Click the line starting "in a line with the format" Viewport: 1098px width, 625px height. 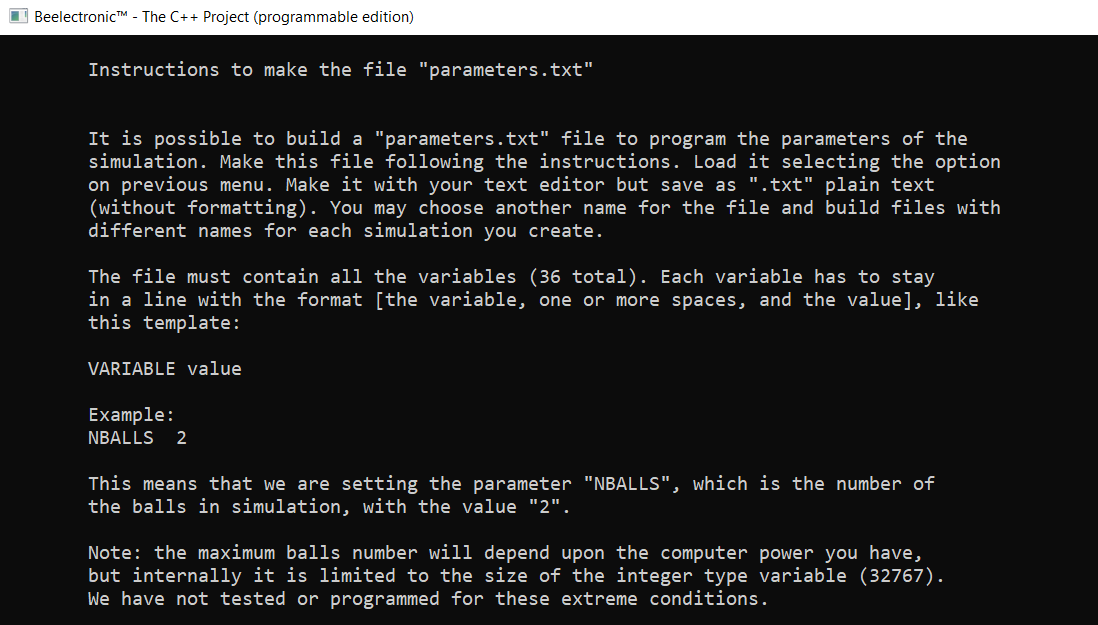click(x=532, y=300)
